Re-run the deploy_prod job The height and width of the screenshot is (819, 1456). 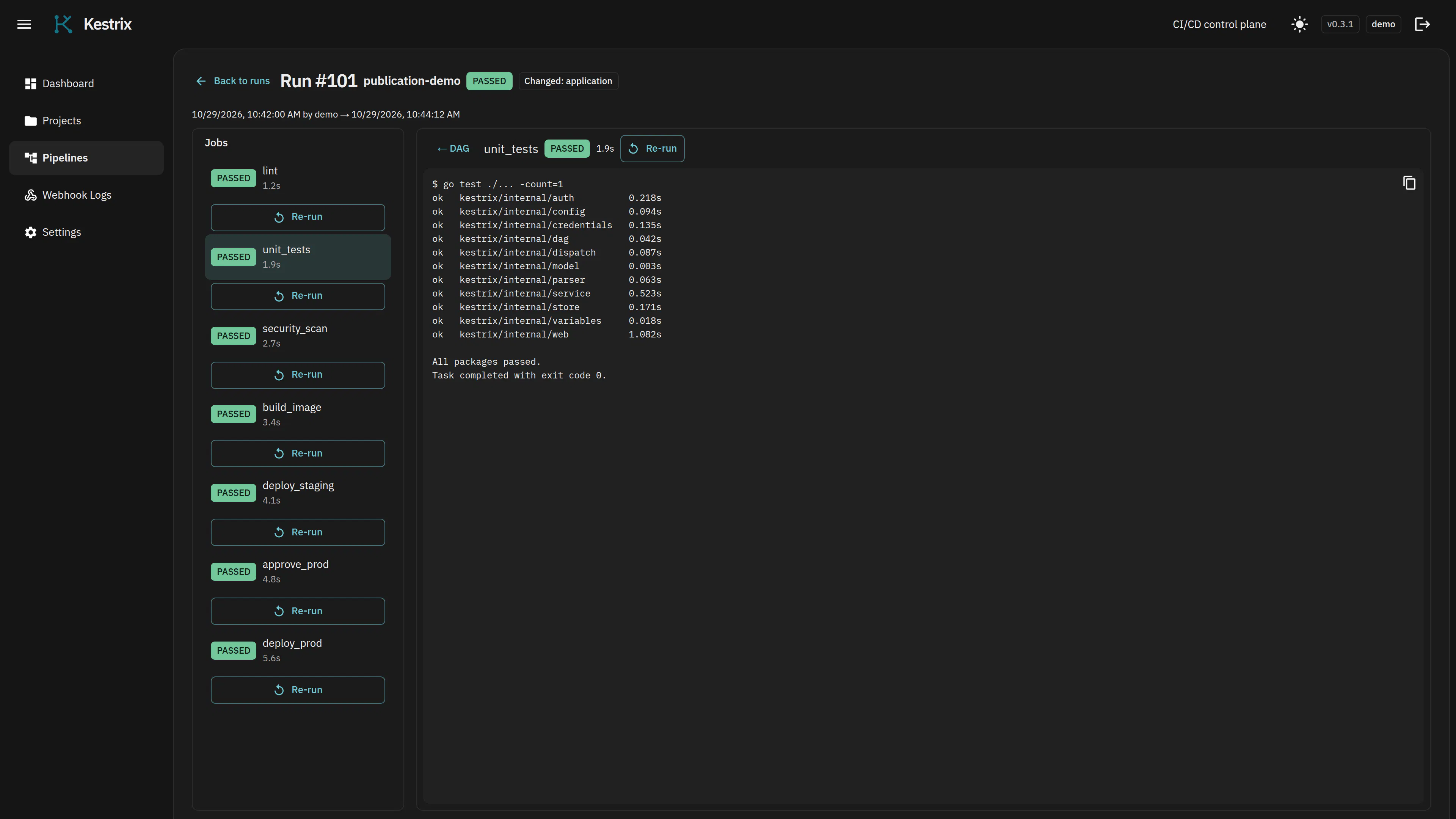(x=298, y=690)
